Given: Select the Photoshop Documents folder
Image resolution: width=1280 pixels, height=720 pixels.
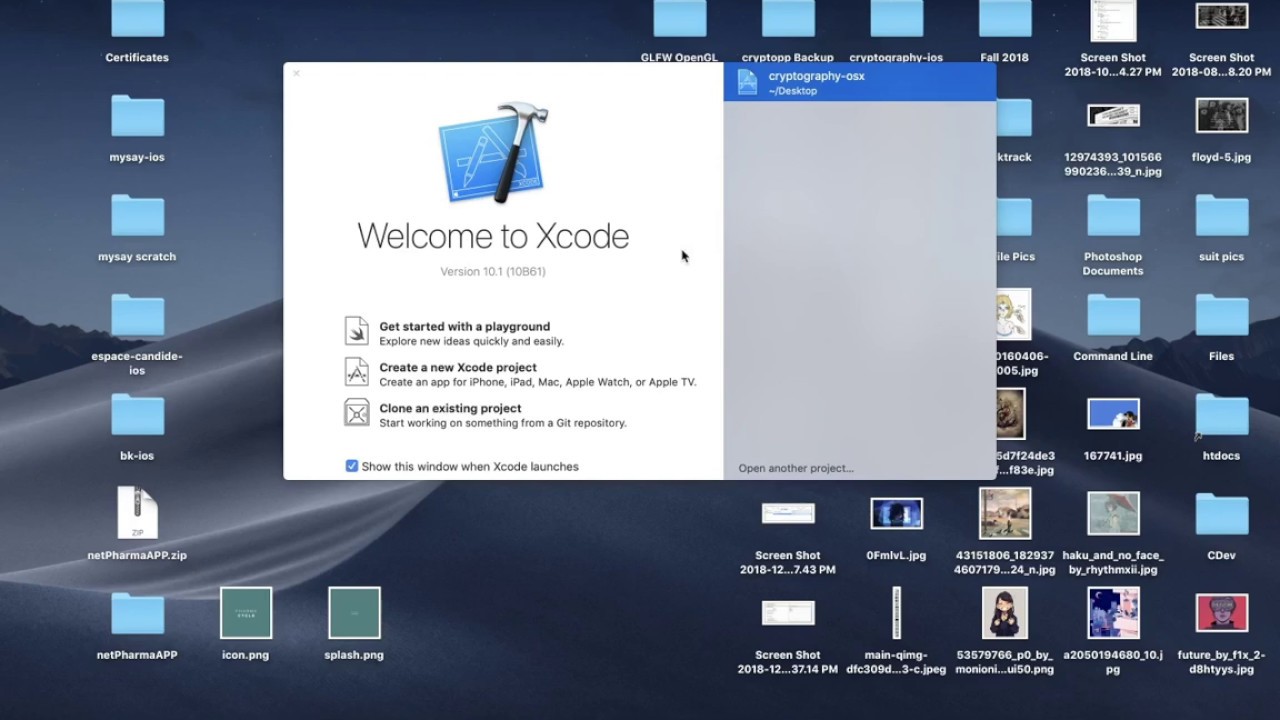Looking at the screenshot, I should click(1113, 215).
